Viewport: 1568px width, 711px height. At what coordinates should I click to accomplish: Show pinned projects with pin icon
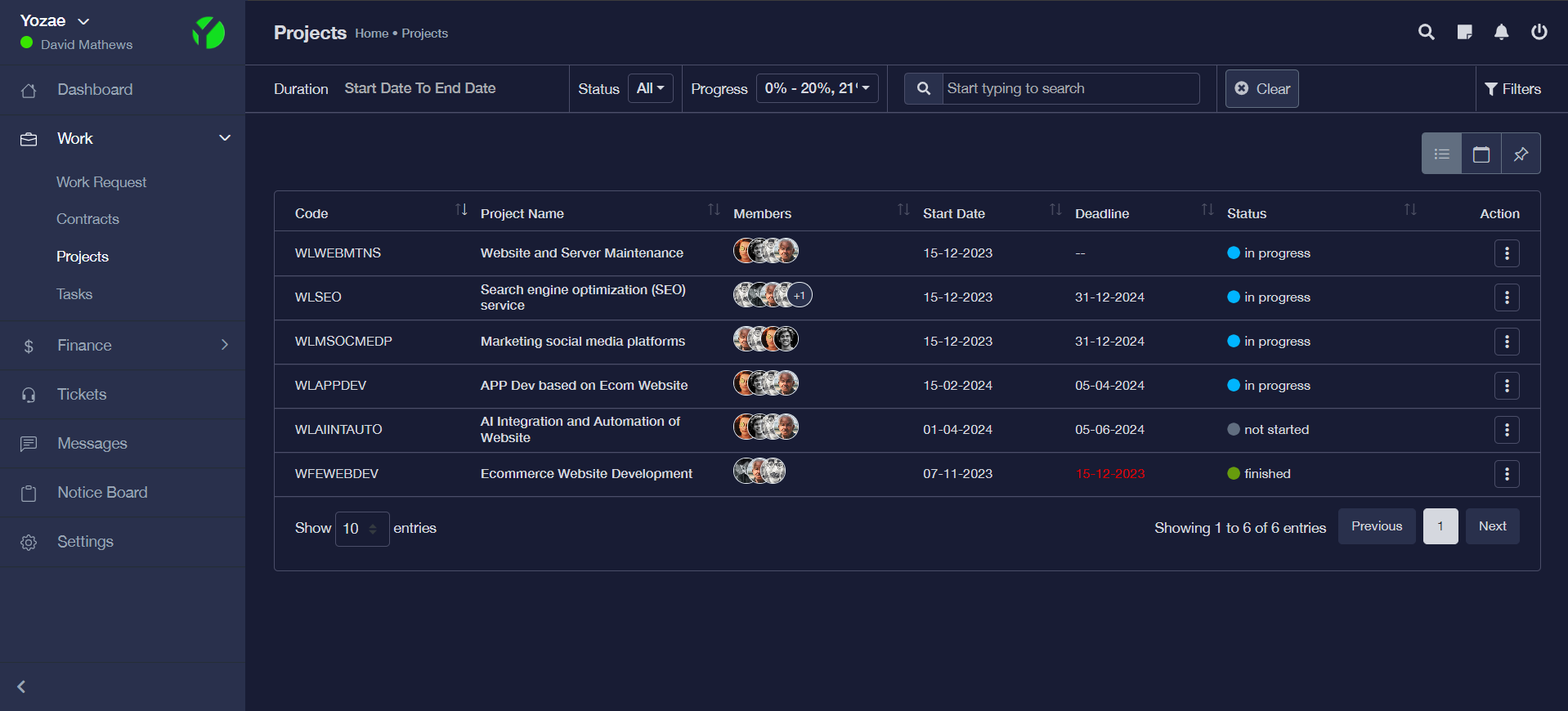click(1520, 154)
